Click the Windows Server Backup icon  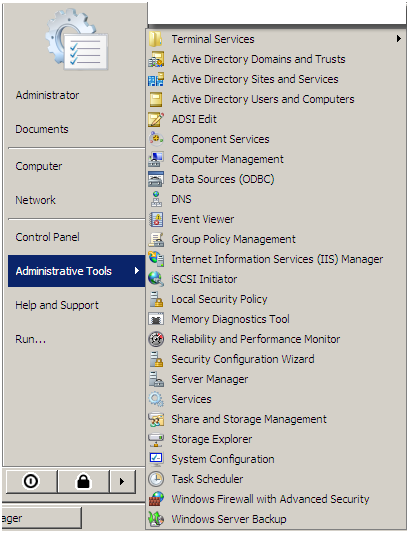[x=156, y=519]
